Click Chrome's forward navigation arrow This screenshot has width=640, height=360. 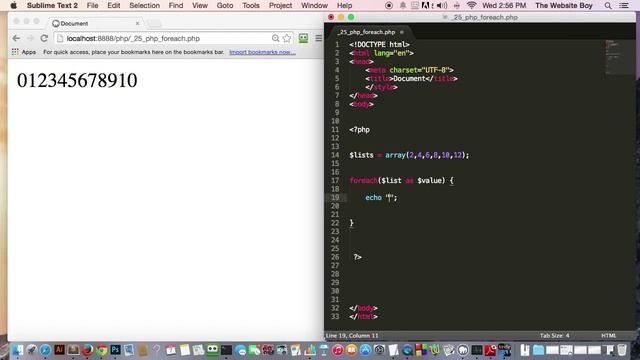(x=30, y=38)
